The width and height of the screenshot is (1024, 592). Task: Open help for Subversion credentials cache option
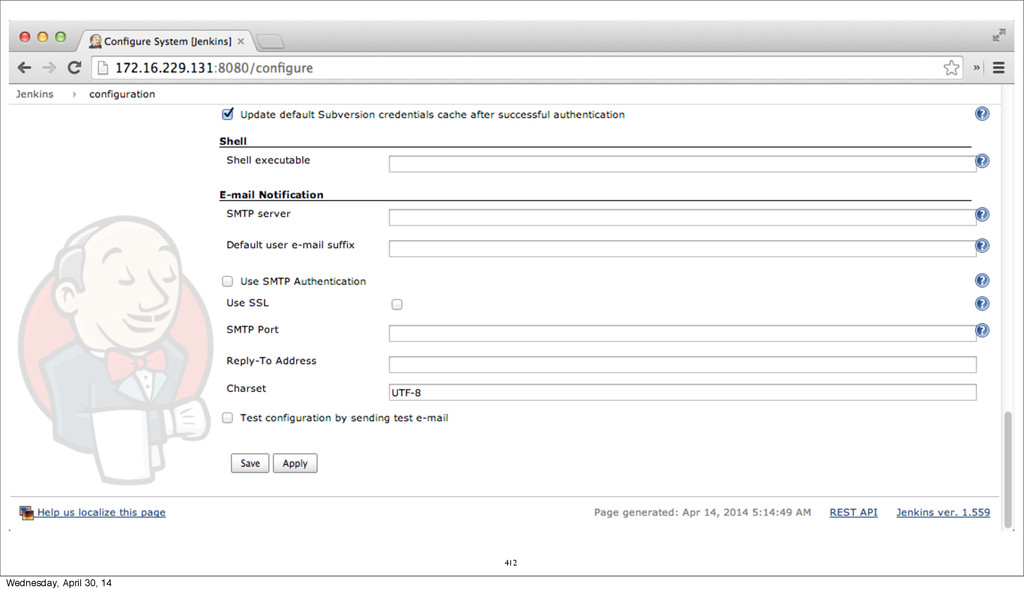point(982,114)
